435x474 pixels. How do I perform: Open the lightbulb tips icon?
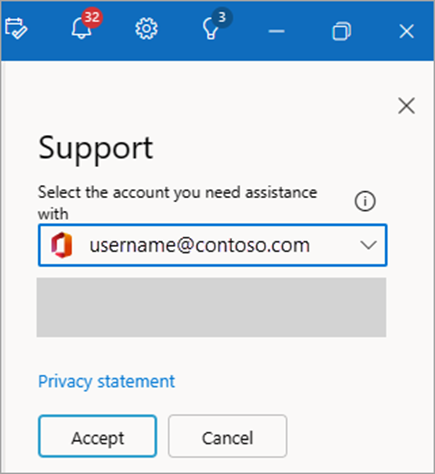[211, 29]
